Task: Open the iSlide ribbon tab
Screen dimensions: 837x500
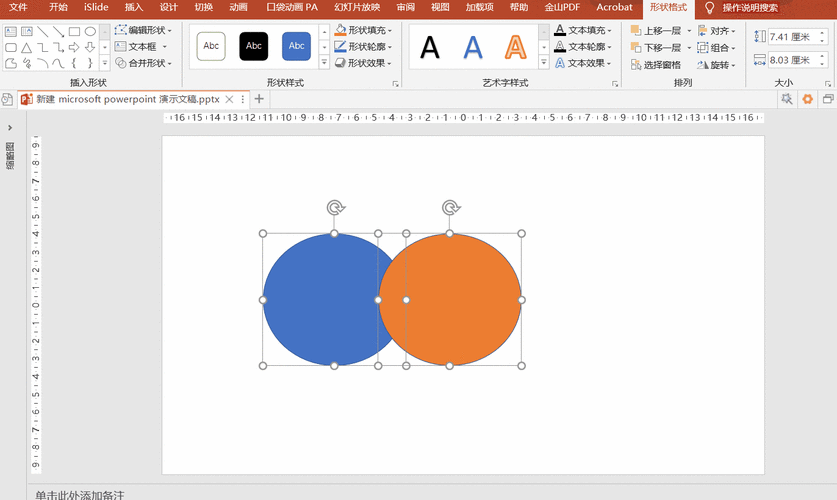Action: pyautogui.click(x=96, y=7)
